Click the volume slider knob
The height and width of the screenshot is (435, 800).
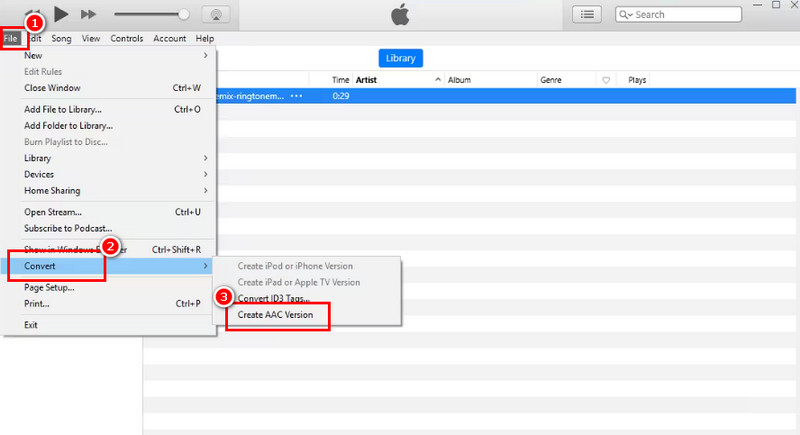[x=184, y=14]
